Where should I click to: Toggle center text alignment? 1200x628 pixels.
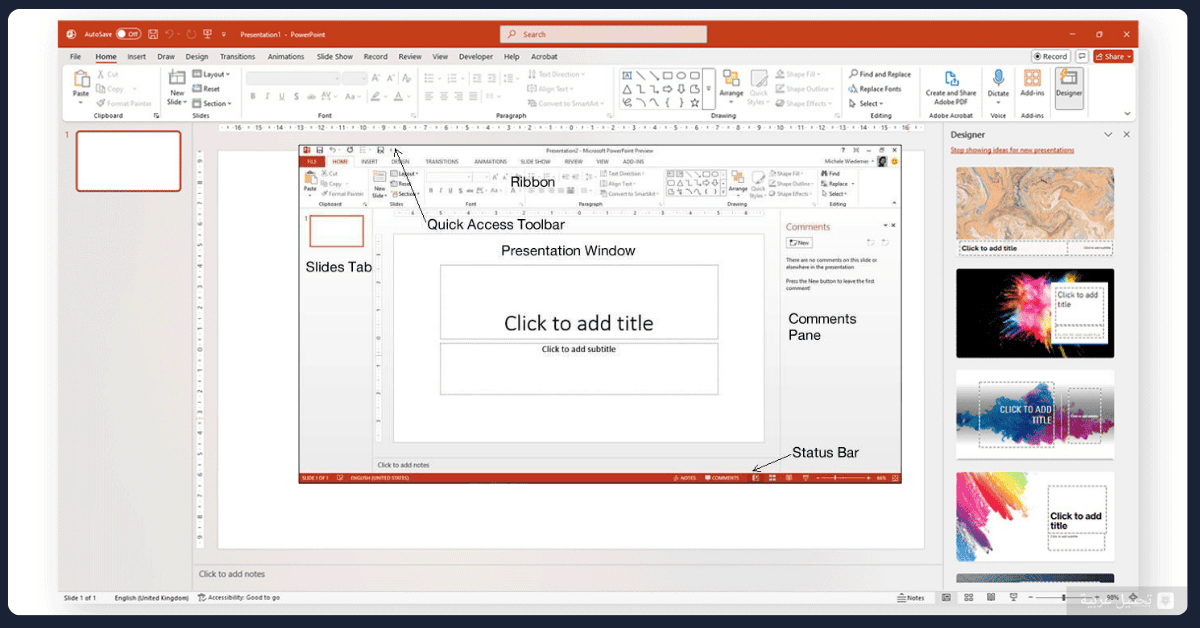tap(443, 97)
